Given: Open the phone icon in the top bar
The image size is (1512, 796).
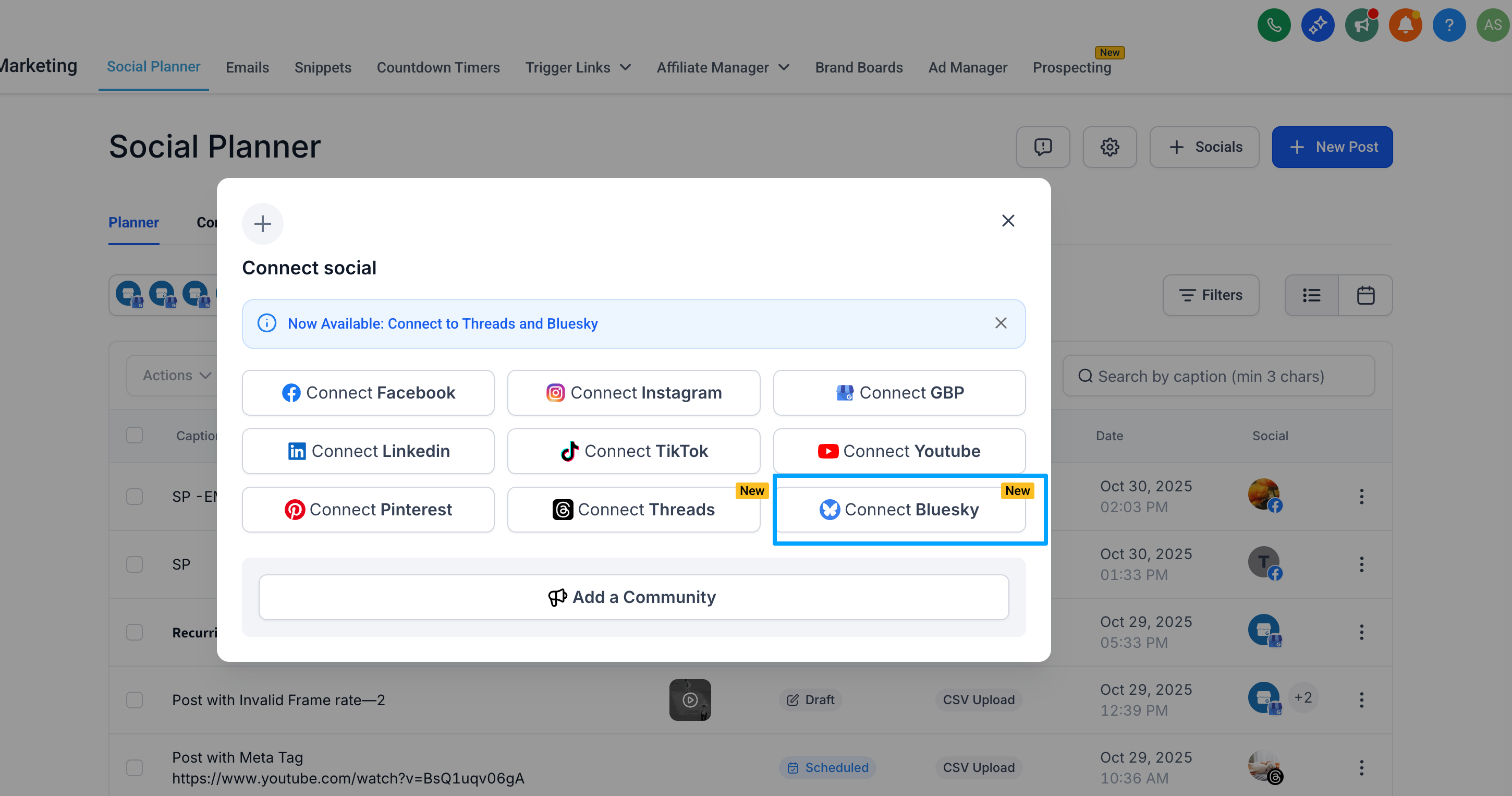Looking at the screenshot, I should [1274, 25].
